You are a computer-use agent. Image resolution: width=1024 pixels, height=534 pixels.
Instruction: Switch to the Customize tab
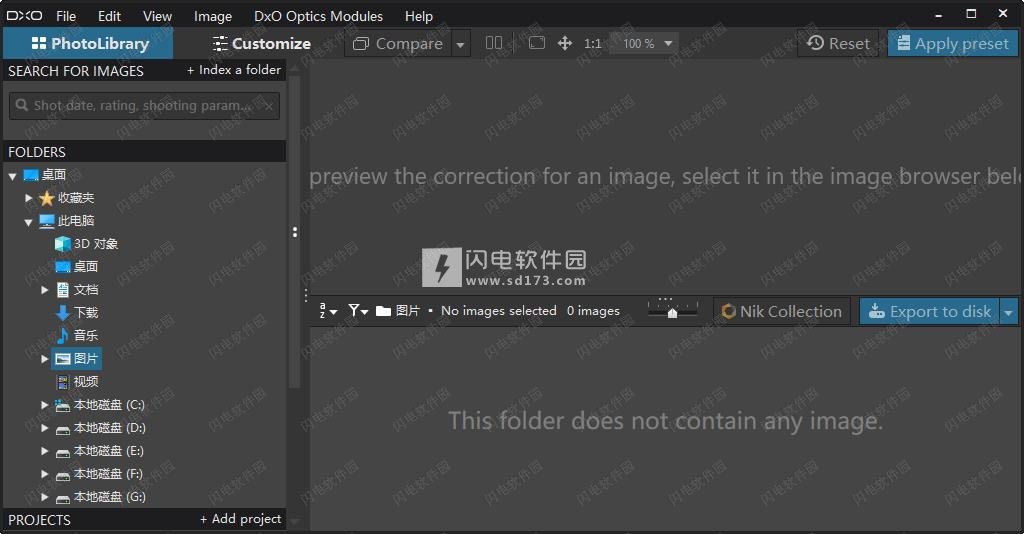click(x=261, y=44)
